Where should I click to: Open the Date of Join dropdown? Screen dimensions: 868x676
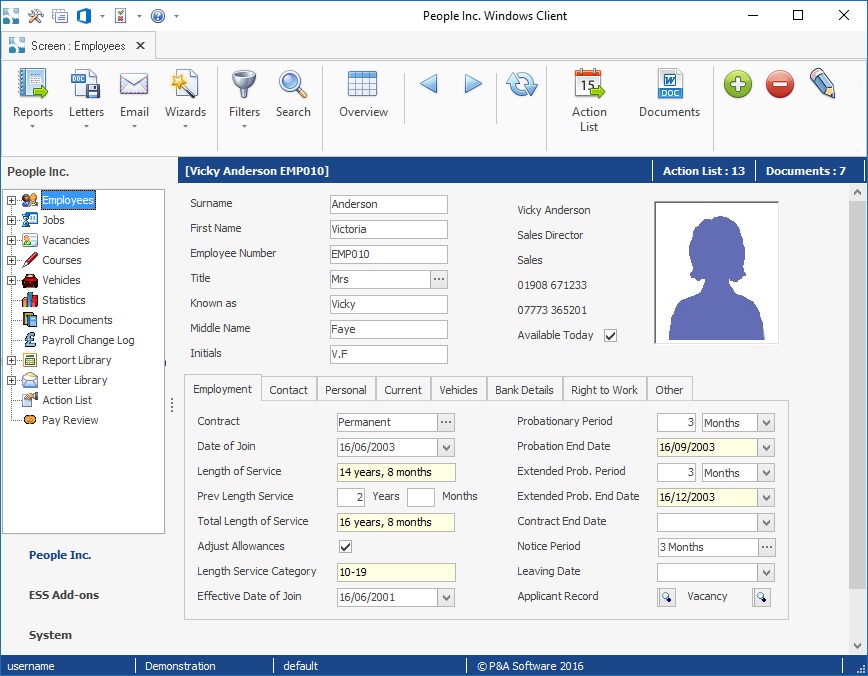[446, 447]
